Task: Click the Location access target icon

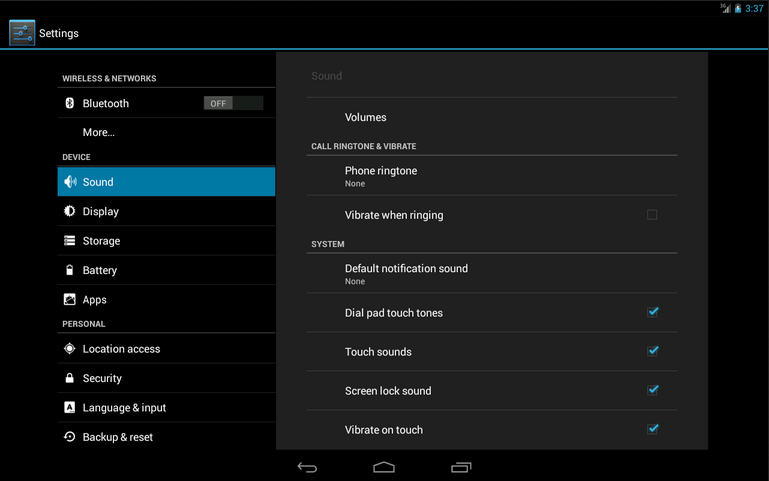Action: coord(70,348)
